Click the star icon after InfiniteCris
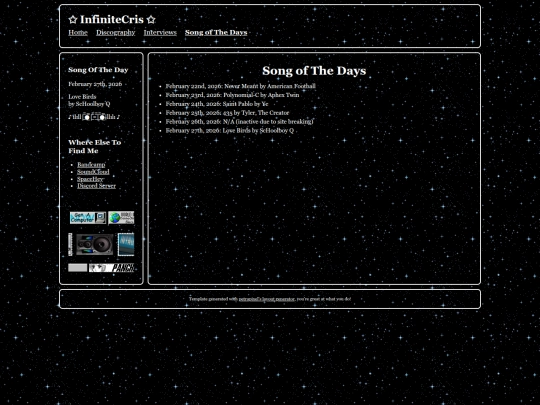This screenshot has height=405, width=540. tap(151, 20)
